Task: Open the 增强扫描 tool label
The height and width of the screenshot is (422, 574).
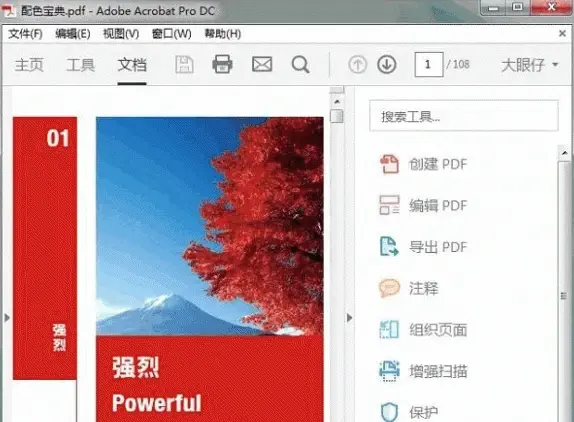Action: 438,371
